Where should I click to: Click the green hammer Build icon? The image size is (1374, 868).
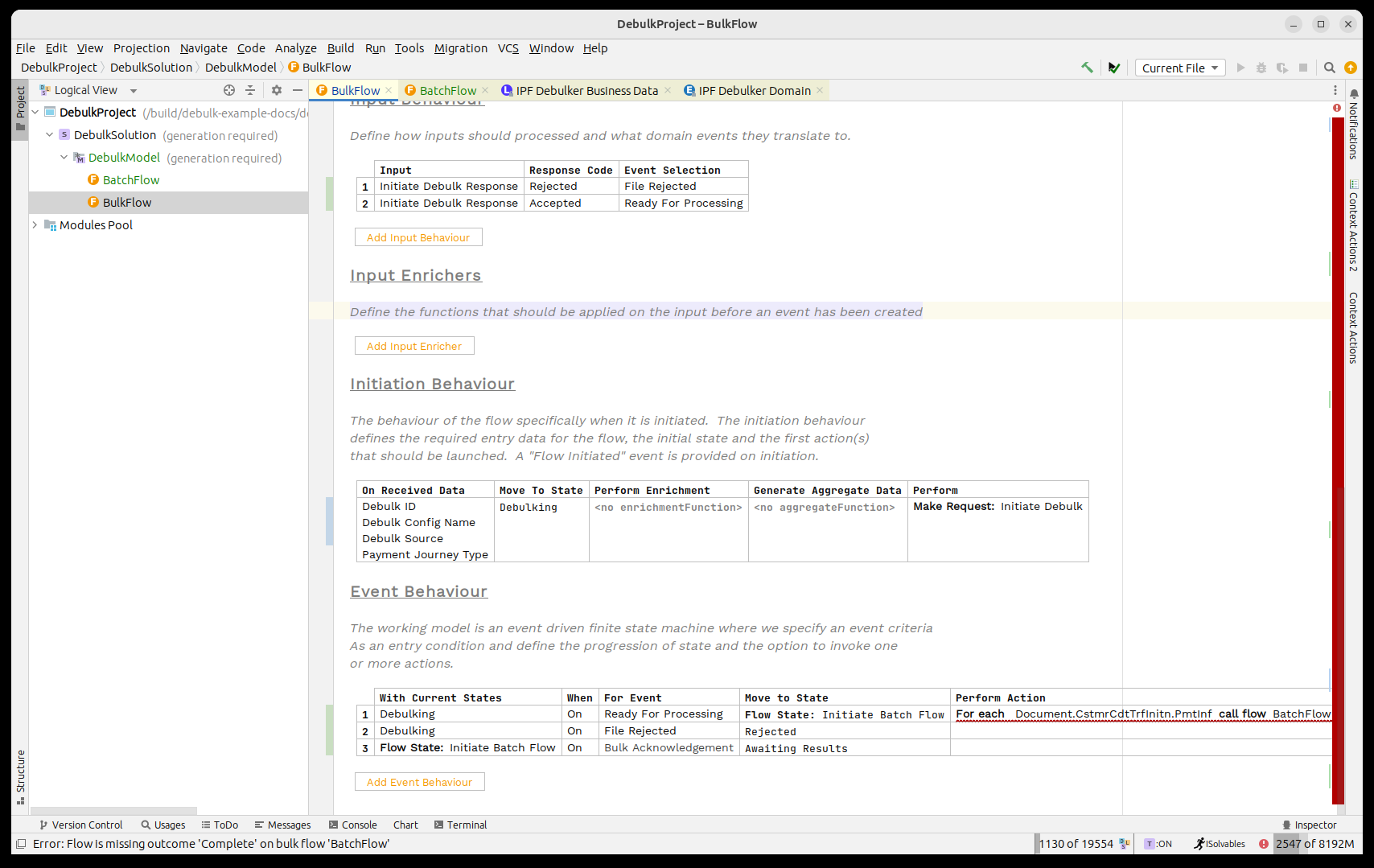pyautogui.click(x=1087, y=68)
